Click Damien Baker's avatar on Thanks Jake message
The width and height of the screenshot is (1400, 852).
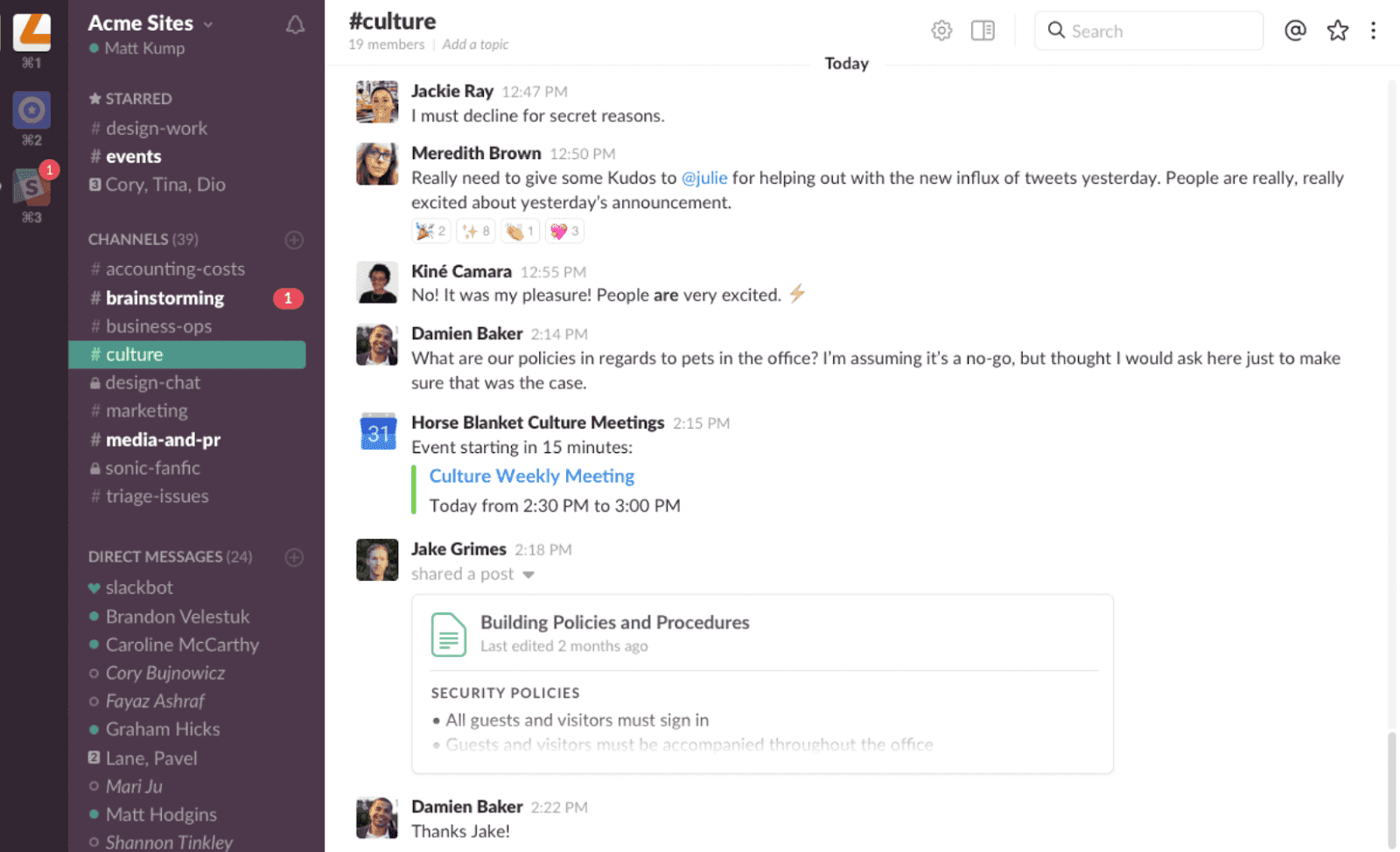(377, 818)
